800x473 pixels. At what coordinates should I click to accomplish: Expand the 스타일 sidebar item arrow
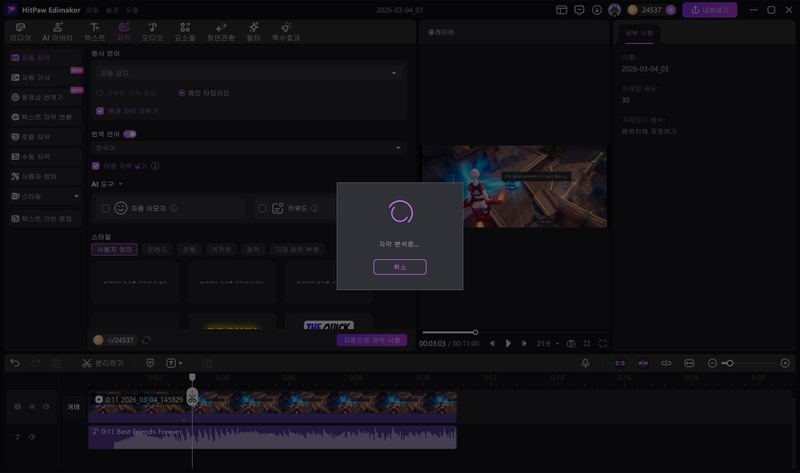pos(76,196)
